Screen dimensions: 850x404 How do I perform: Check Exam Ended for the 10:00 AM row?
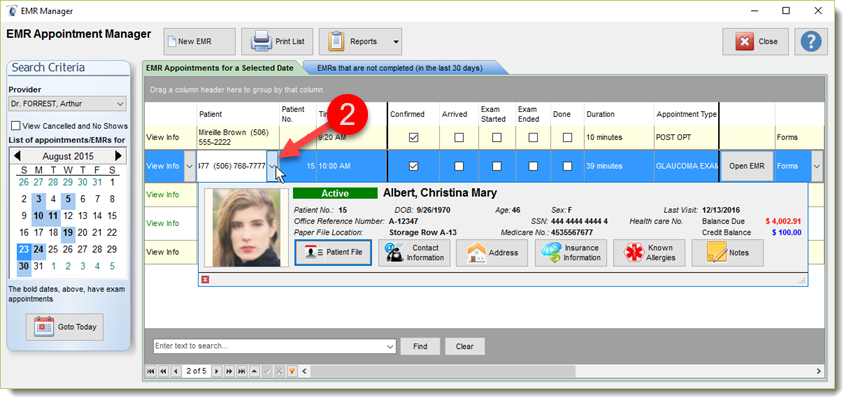(533, 166)
